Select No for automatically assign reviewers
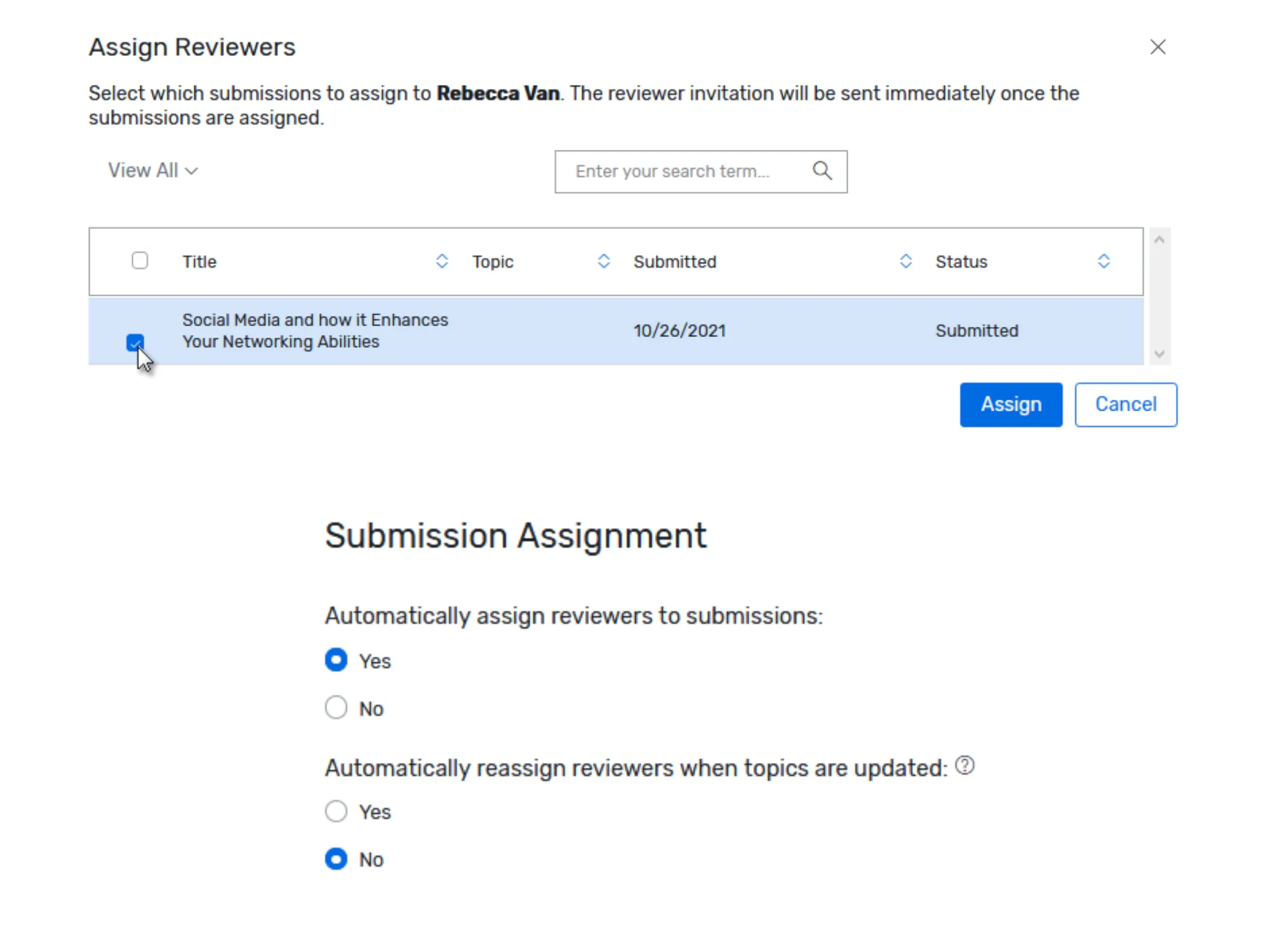1261x952 pixels. tap(336, 708)
